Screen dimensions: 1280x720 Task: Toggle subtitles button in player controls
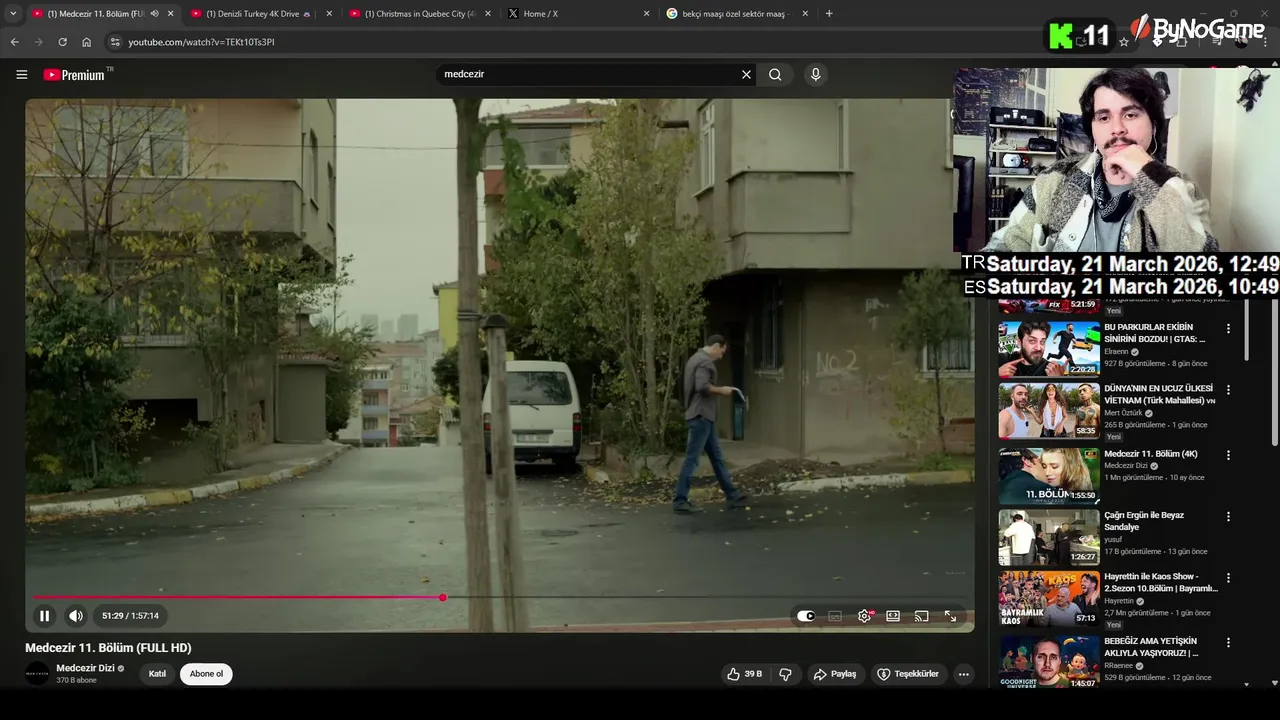tap(835, 616)
